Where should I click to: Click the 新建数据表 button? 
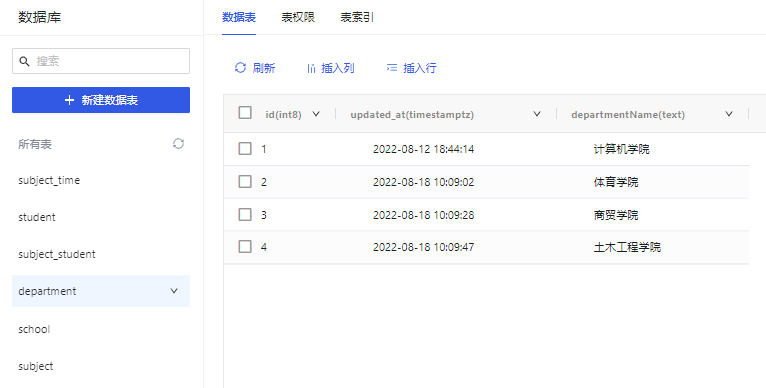pyautogui.click(x=101, y=100)
